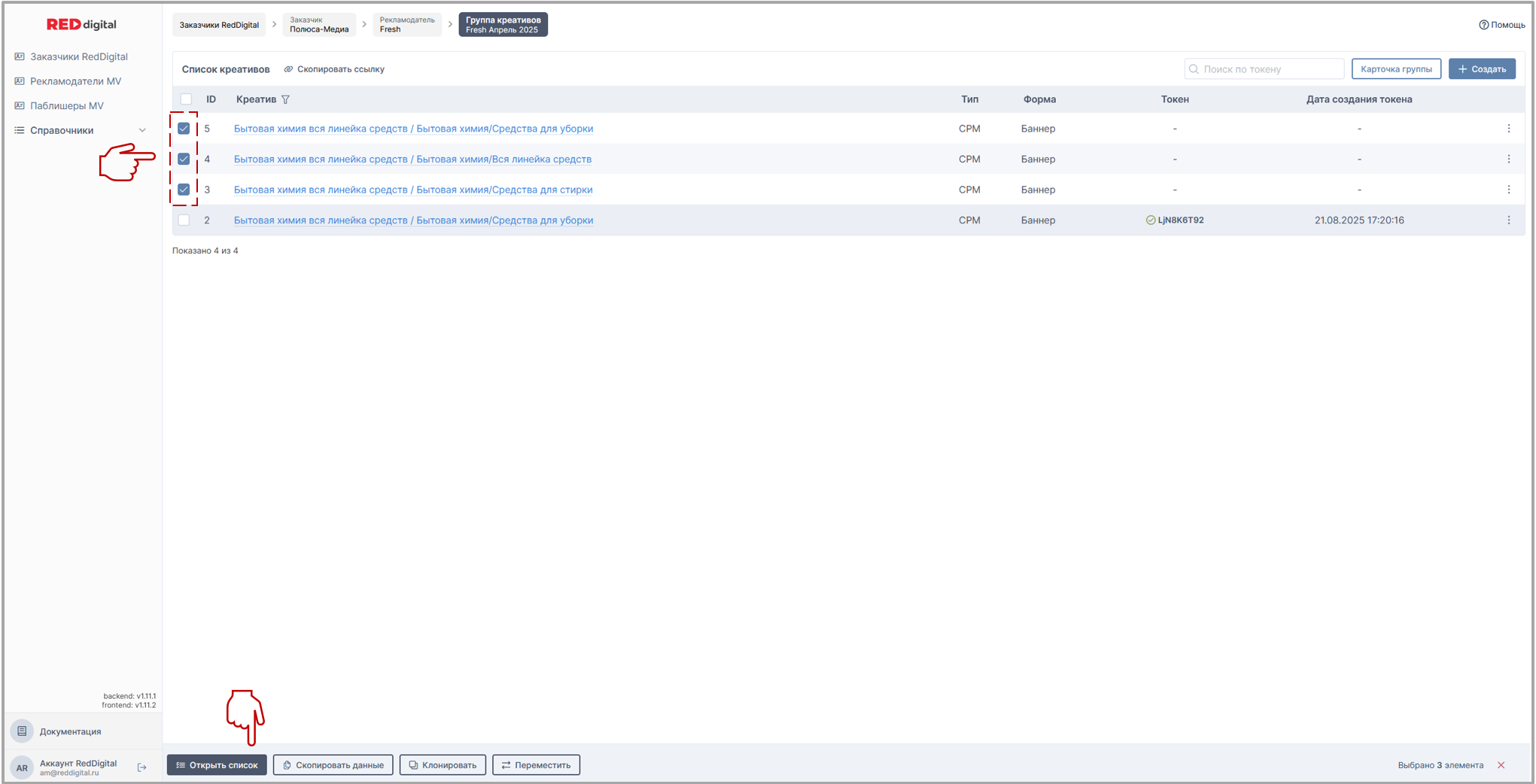The width and height of the screenshot is (1536, 784).
Task: Click Открыть список button
Action: (217, 765)
